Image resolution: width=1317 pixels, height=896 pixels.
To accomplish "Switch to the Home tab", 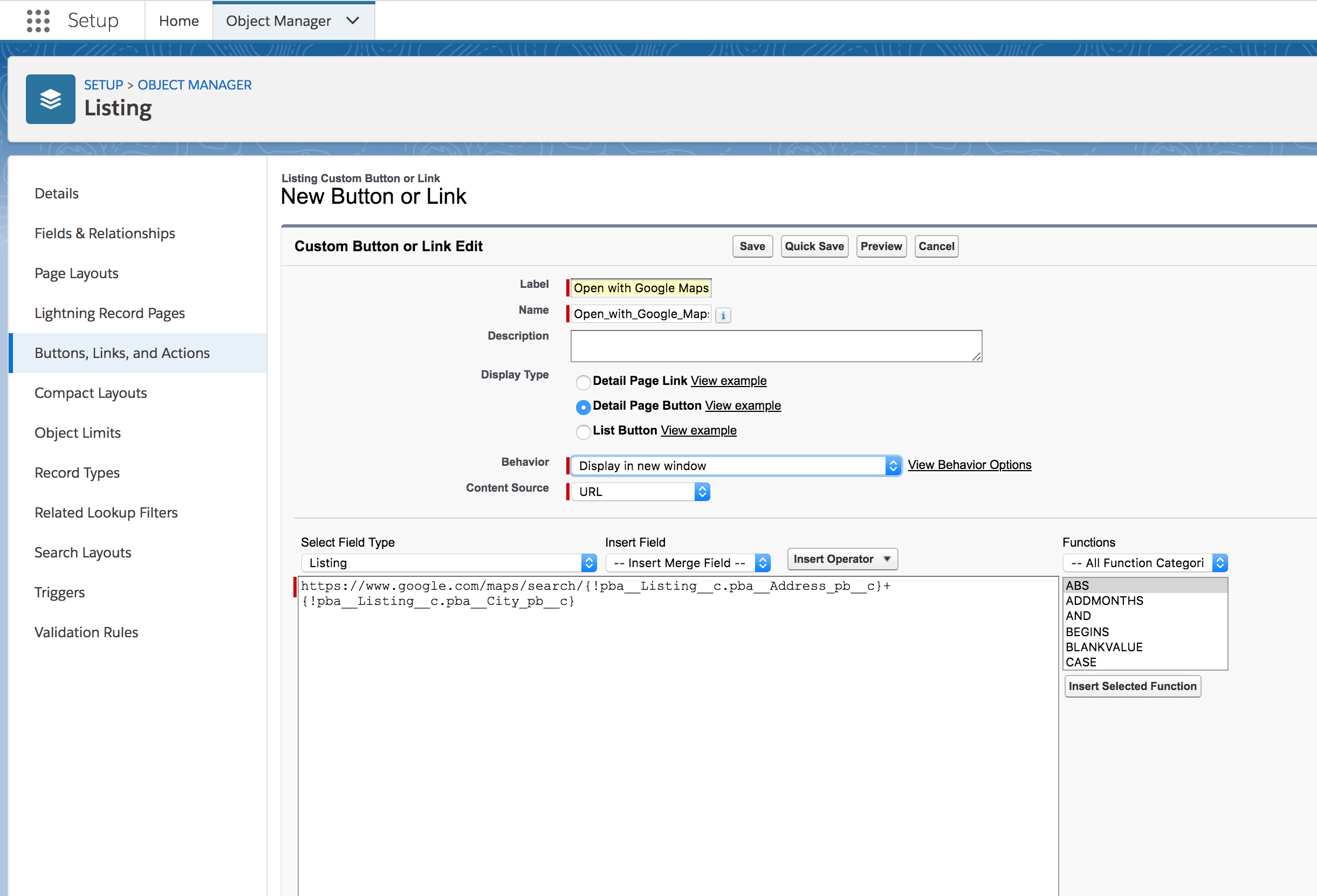I will [179, 20].
